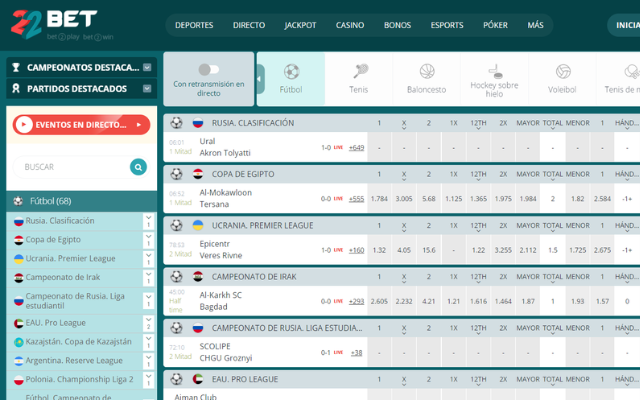Toggle Con retransmisión en directo switch
The image size is (640, 400).
(209, 69)
